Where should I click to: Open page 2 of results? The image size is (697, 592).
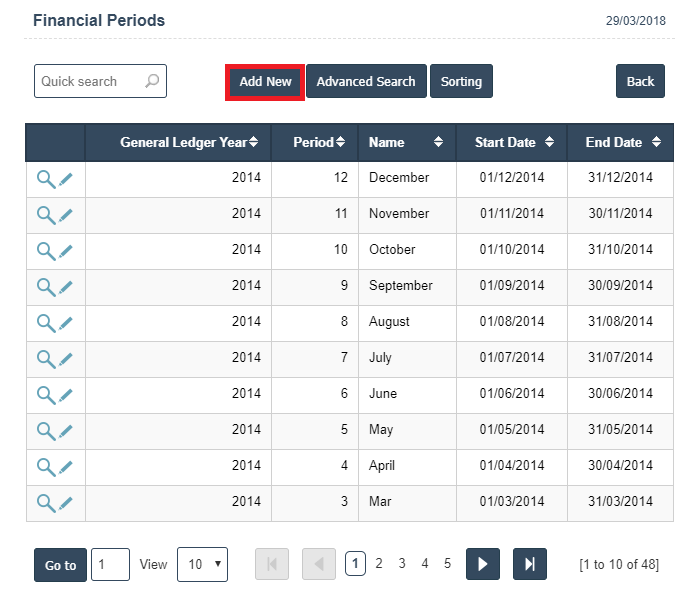[x=379, y=564]
